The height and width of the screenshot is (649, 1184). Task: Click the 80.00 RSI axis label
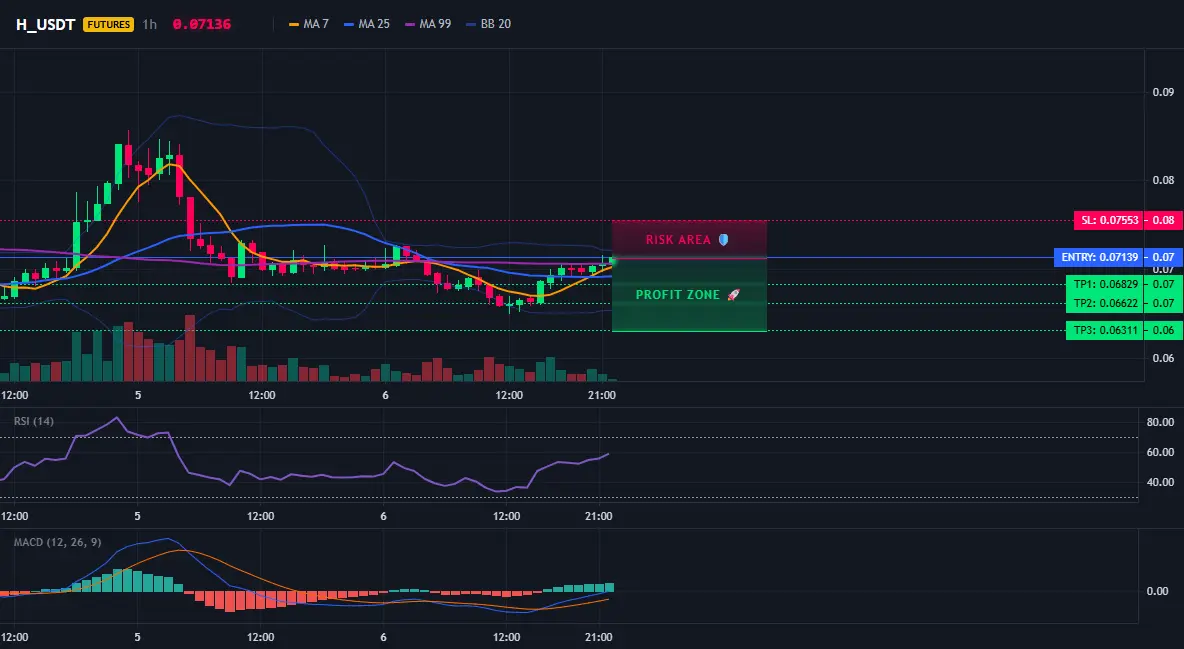[1161, 422]
